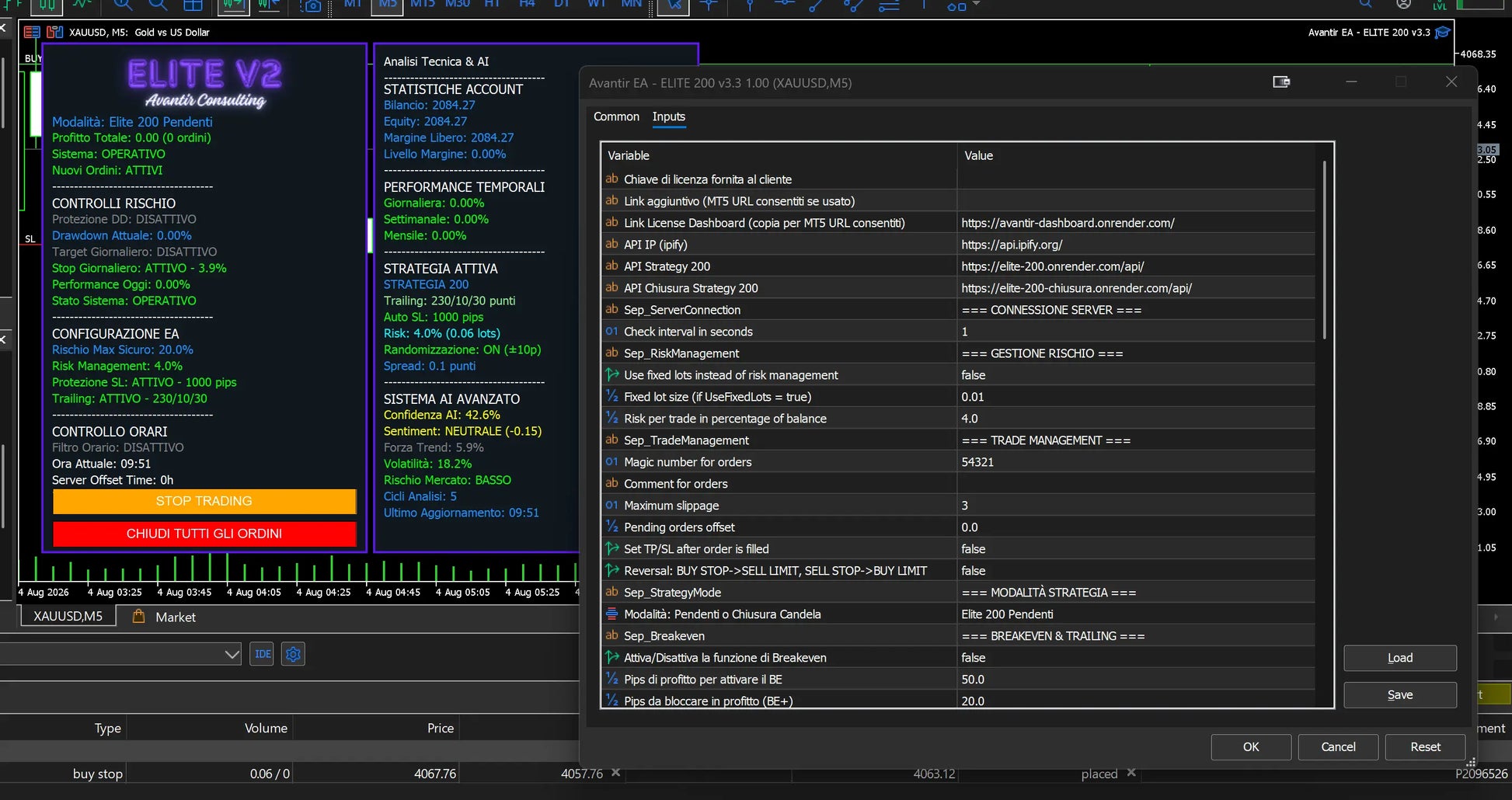Open the combo box dropdown beside IDE
This screenshot has height=800, width=1512.
pos(232,654)
